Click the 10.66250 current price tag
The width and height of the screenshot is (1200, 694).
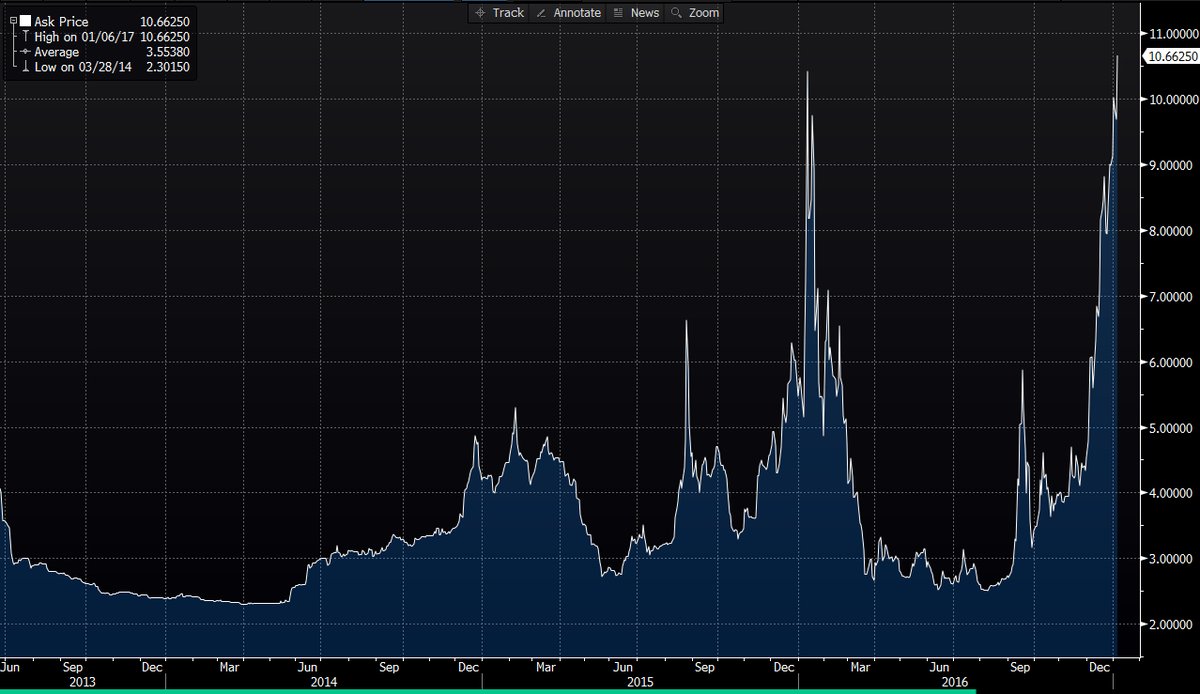1169,57
